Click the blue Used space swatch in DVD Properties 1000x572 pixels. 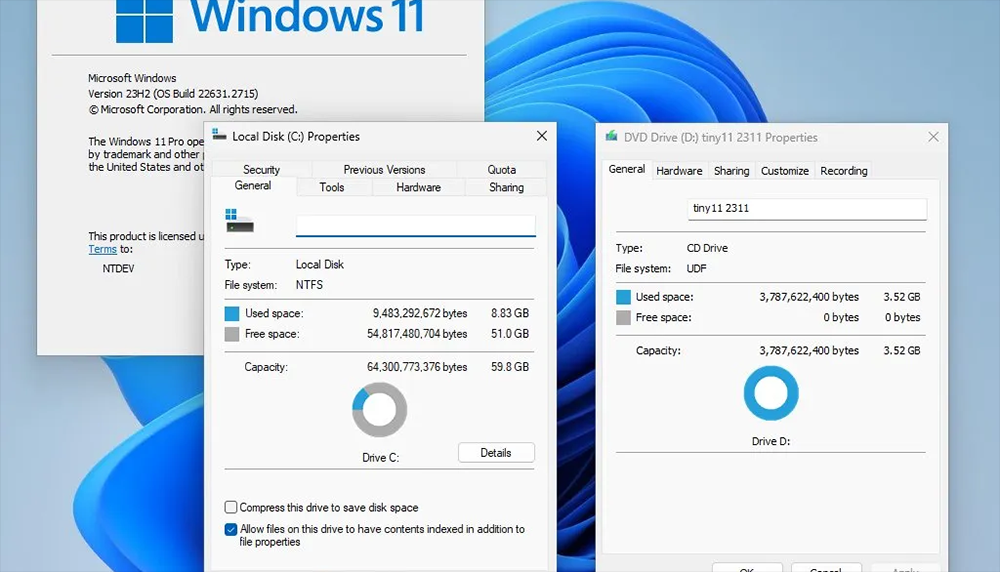coord(623,297)
